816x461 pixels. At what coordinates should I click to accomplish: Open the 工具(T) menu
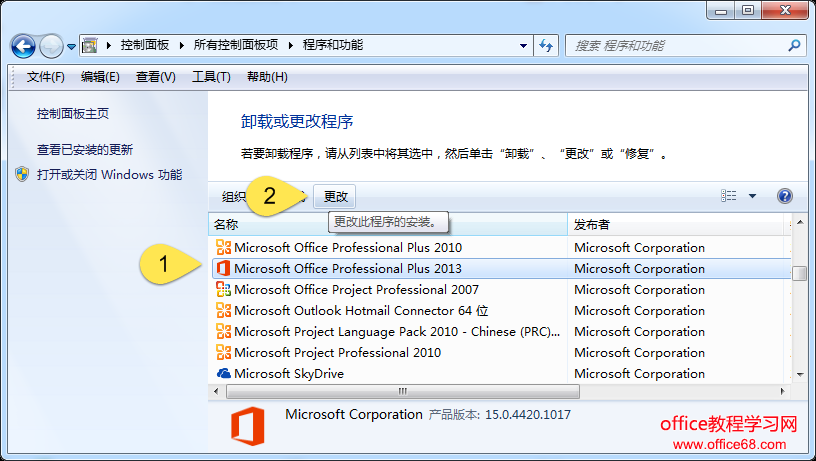(x=211, y=77)
